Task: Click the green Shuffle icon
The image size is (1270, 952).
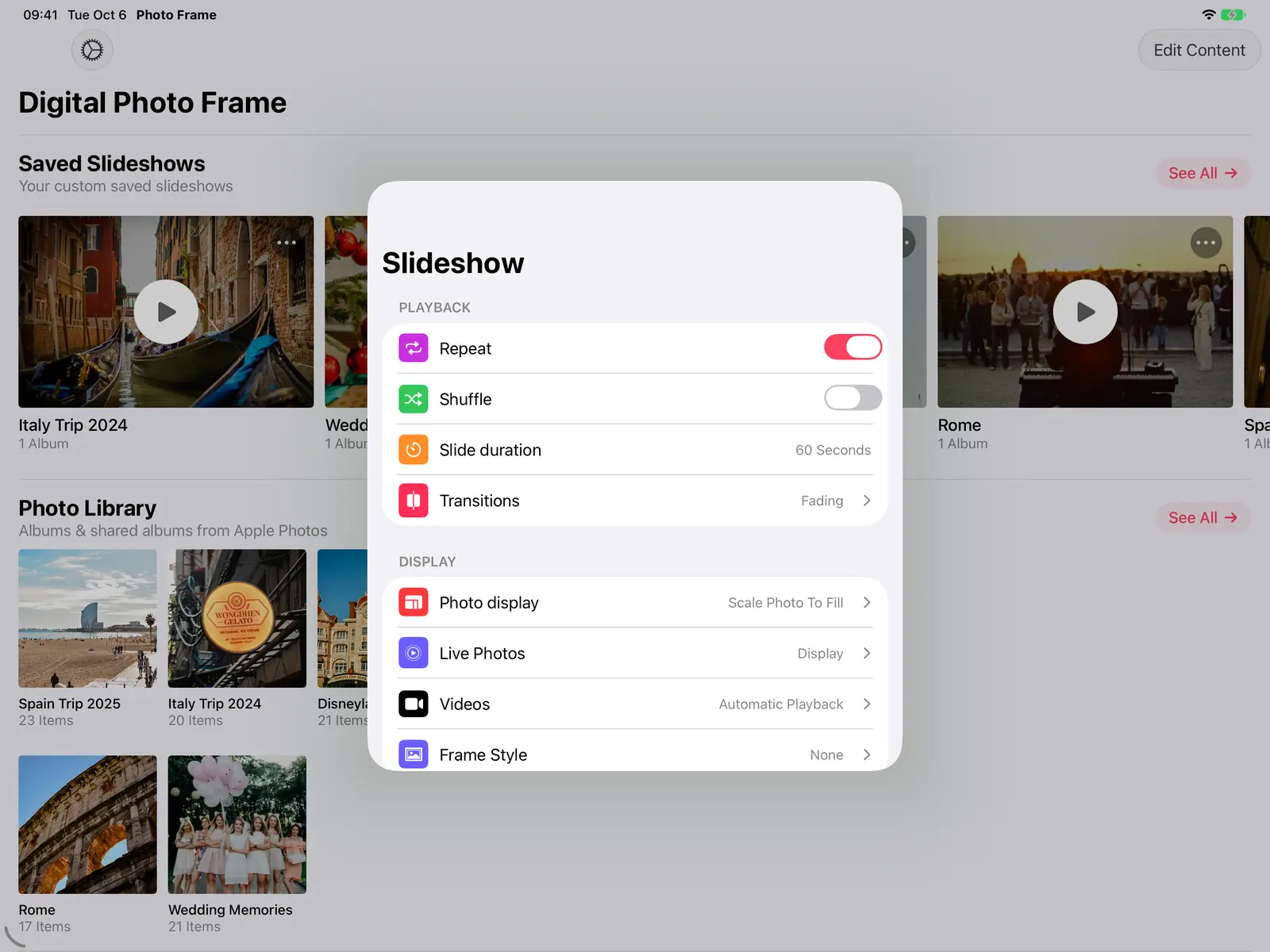Action: tap(414, 399)
